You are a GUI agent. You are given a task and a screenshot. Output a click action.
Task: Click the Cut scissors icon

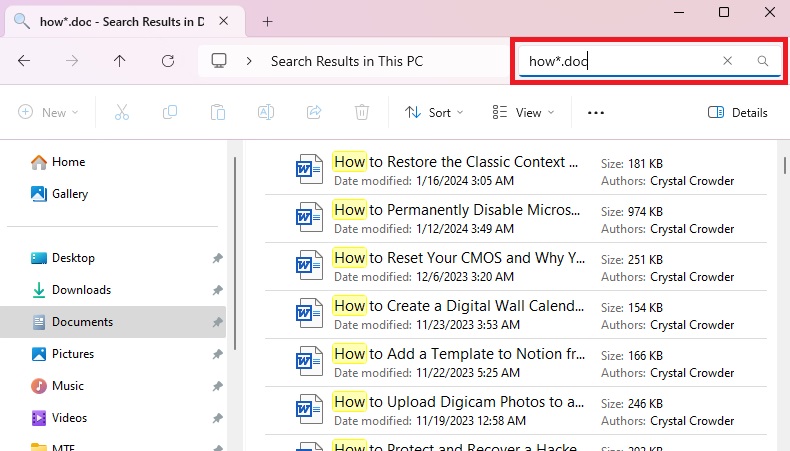122,112
